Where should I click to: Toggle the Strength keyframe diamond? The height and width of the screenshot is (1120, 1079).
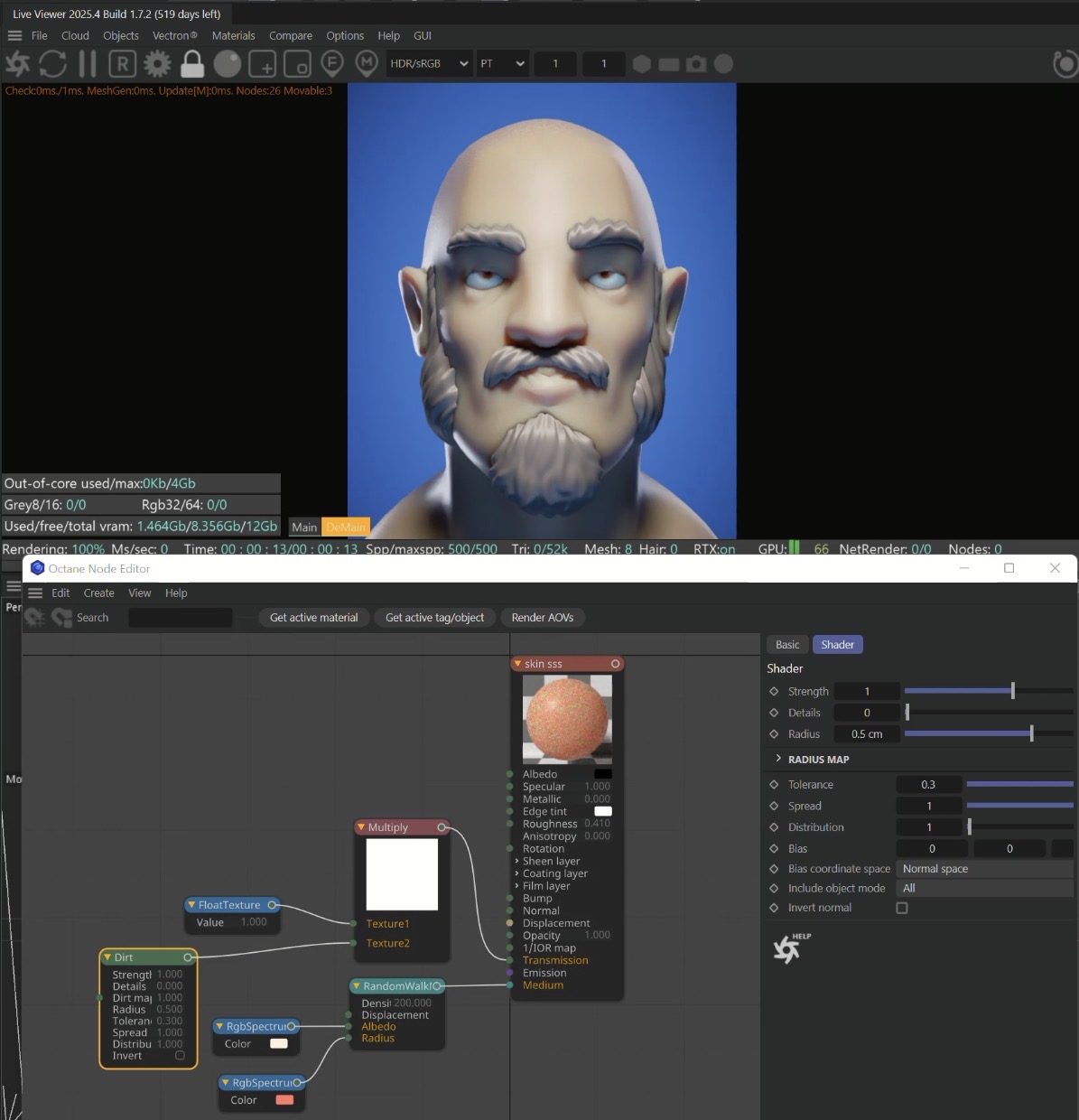click(774, 691)
